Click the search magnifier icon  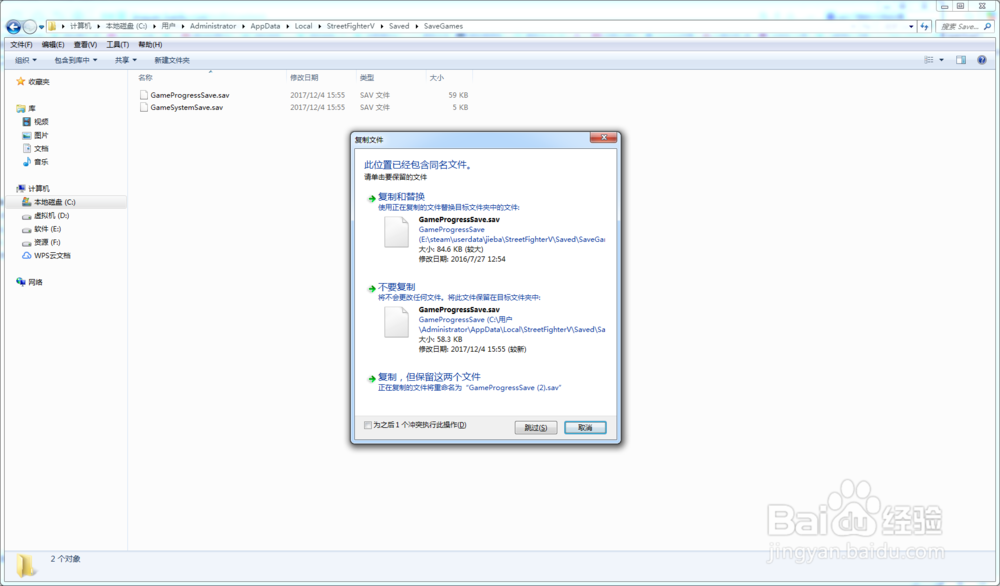[x=988, y=26]
